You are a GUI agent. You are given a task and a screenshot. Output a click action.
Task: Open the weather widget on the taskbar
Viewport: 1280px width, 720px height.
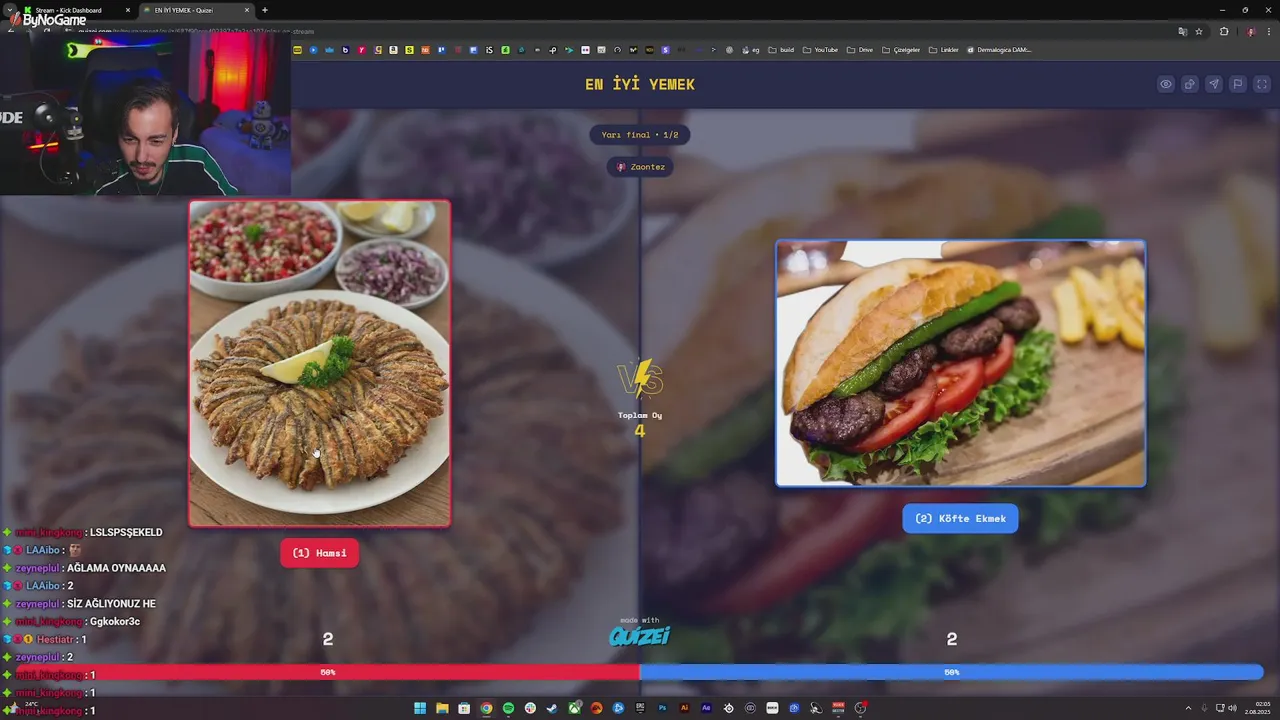point(26,708)
